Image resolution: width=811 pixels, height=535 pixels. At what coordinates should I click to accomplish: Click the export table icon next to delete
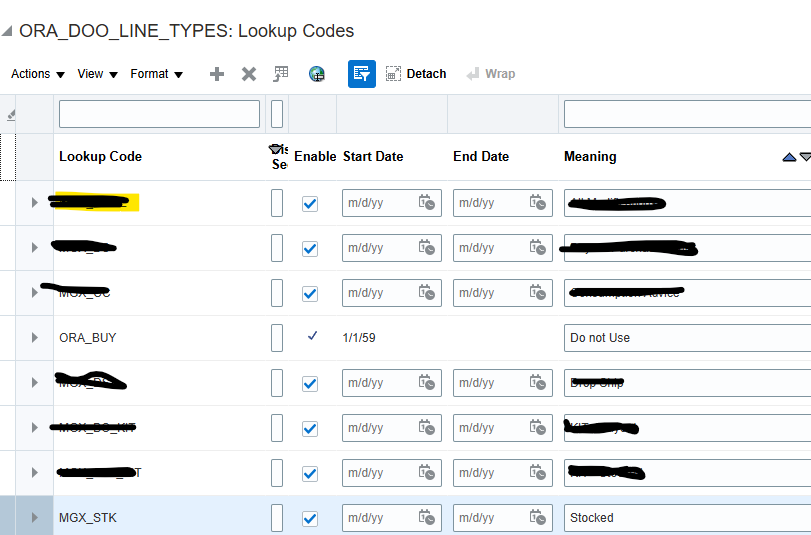tap(281, 74)
